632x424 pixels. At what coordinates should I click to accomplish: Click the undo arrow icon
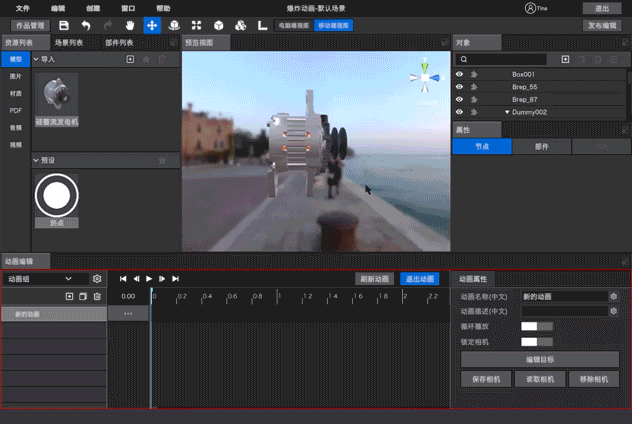85,26
